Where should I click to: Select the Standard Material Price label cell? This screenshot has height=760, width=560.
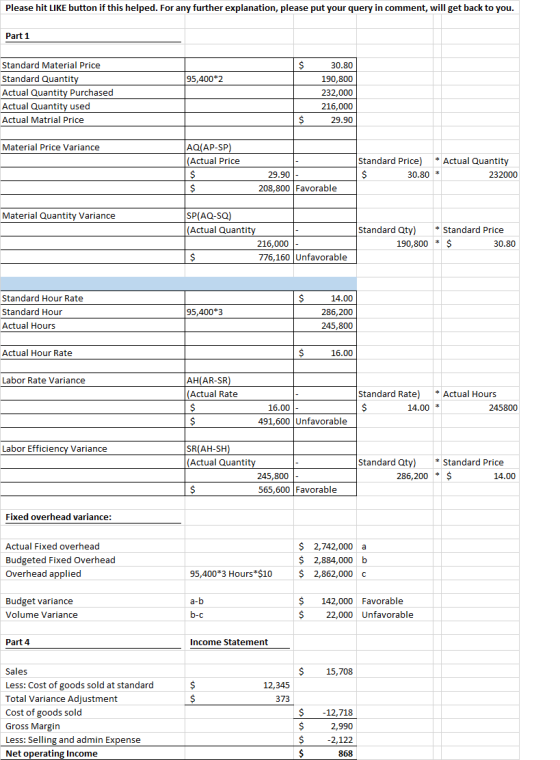[92, 65]
